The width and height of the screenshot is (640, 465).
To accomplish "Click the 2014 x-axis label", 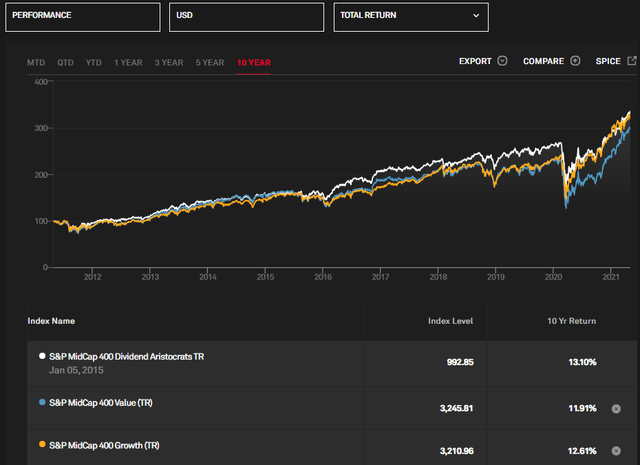I will pos(208,277).
